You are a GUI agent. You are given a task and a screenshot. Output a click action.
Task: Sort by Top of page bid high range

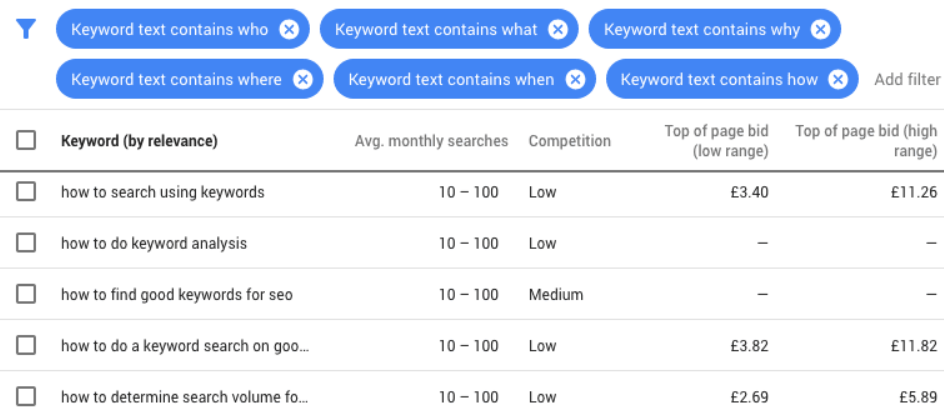866,141
